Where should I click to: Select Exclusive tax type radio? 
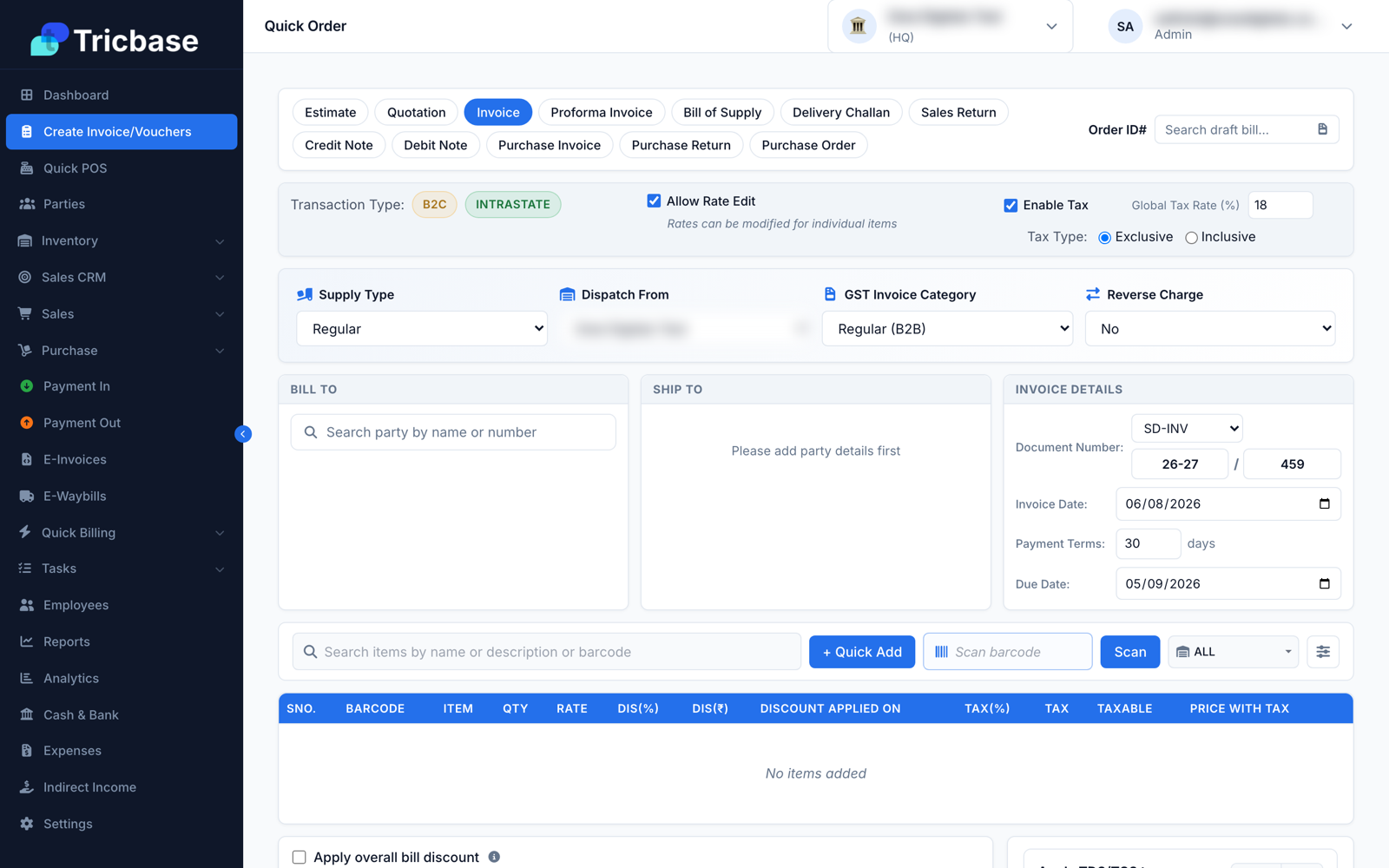coord(1104,238)
